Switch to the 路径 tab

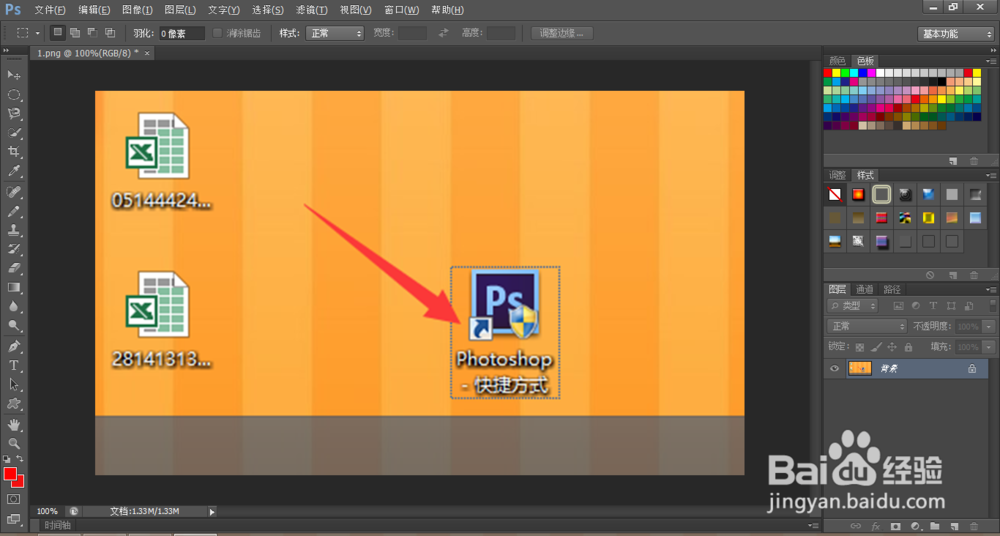[x=892, y=290]
